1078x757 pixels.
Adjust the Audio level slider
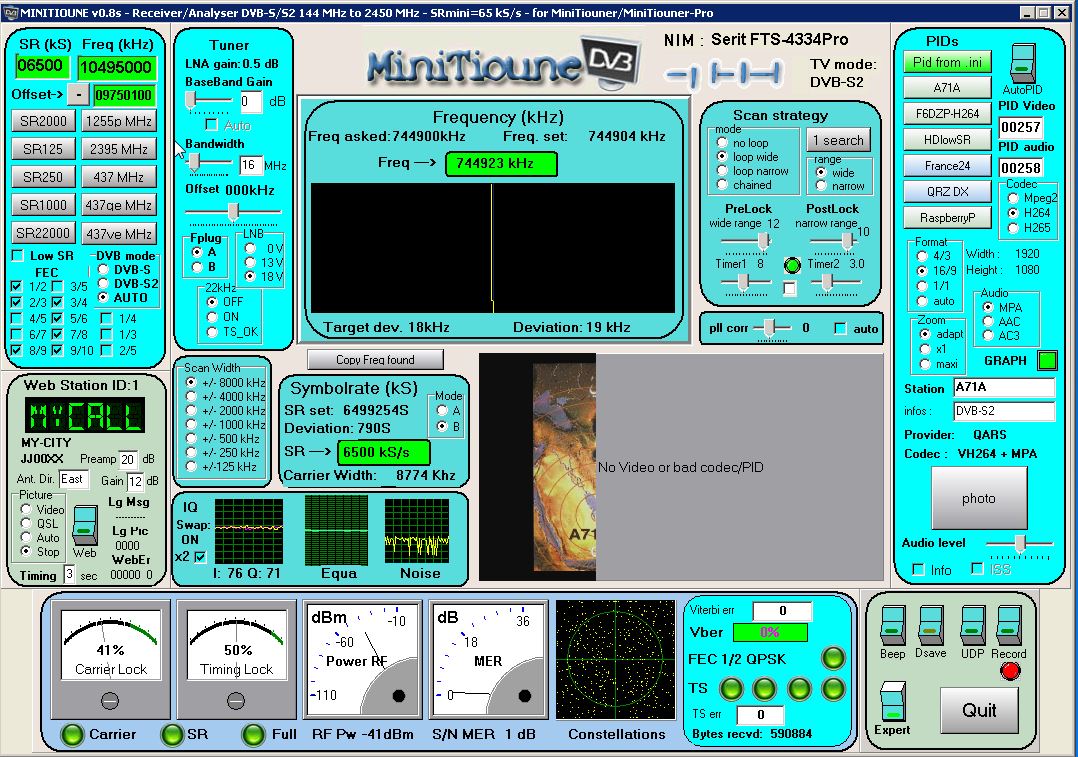click(1019, 544)
